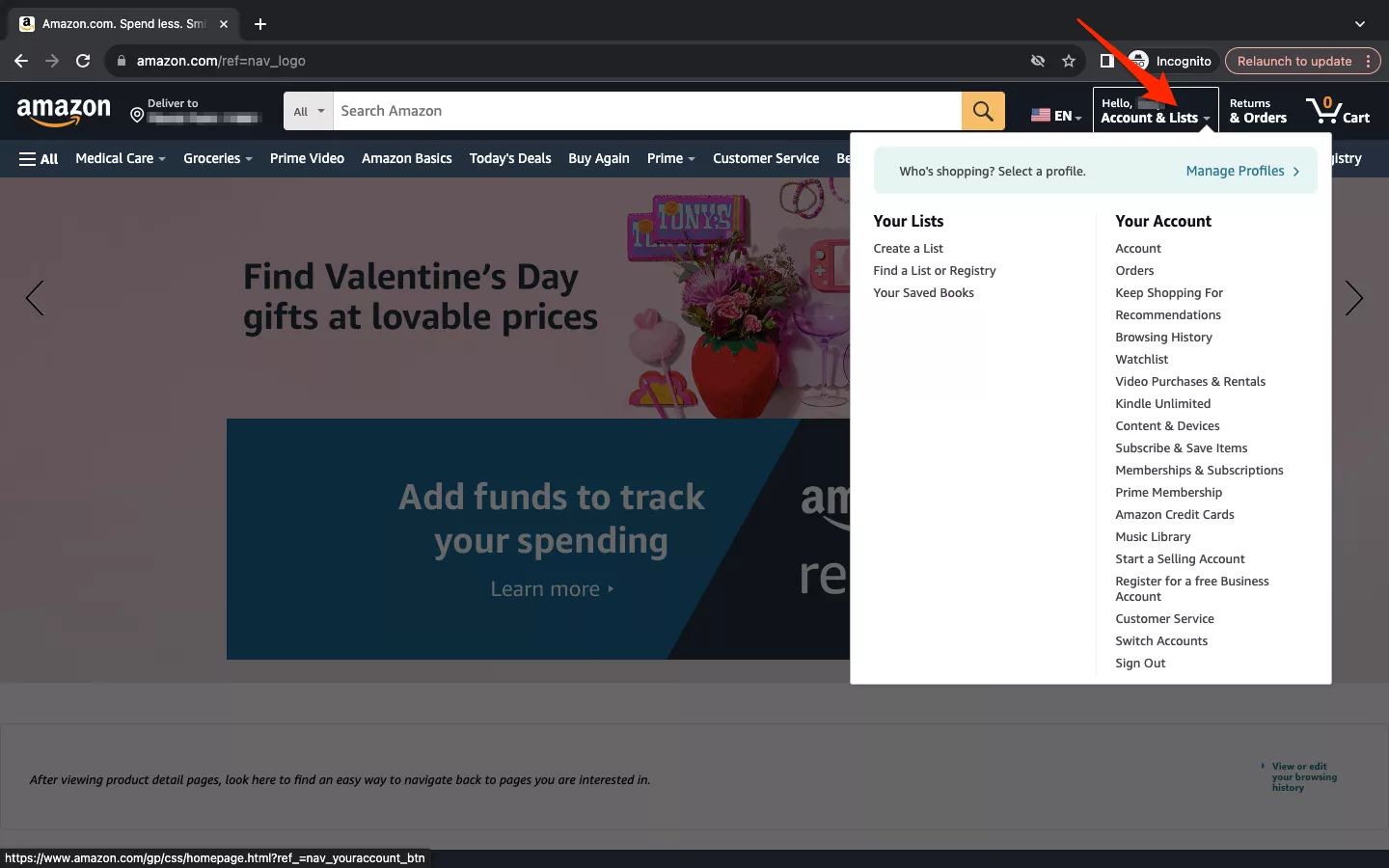
Task: Open Orders under Your Account
Action: (x=1134, y=271)
